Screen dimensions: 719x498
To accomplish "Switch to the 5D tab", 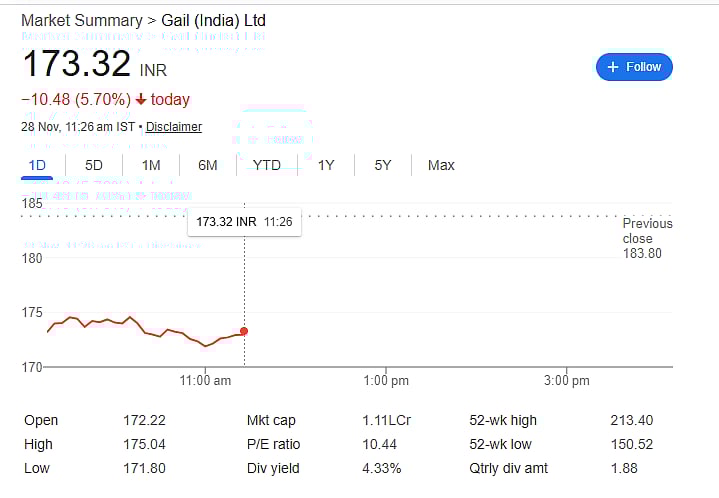I will coord(94,165).
